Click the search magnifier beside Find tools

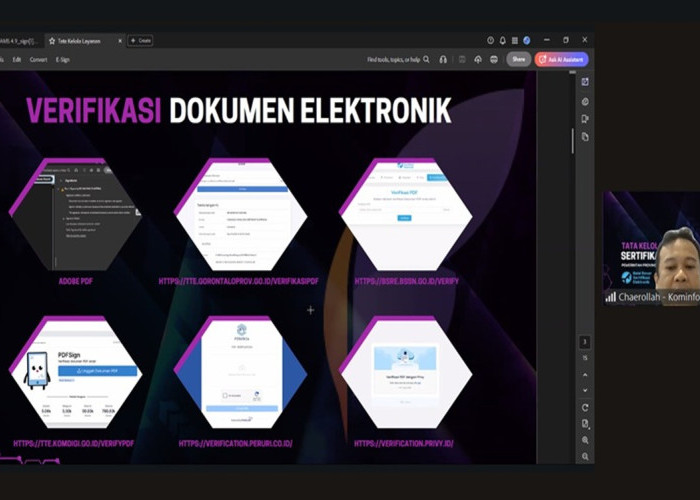coord(426,59)
